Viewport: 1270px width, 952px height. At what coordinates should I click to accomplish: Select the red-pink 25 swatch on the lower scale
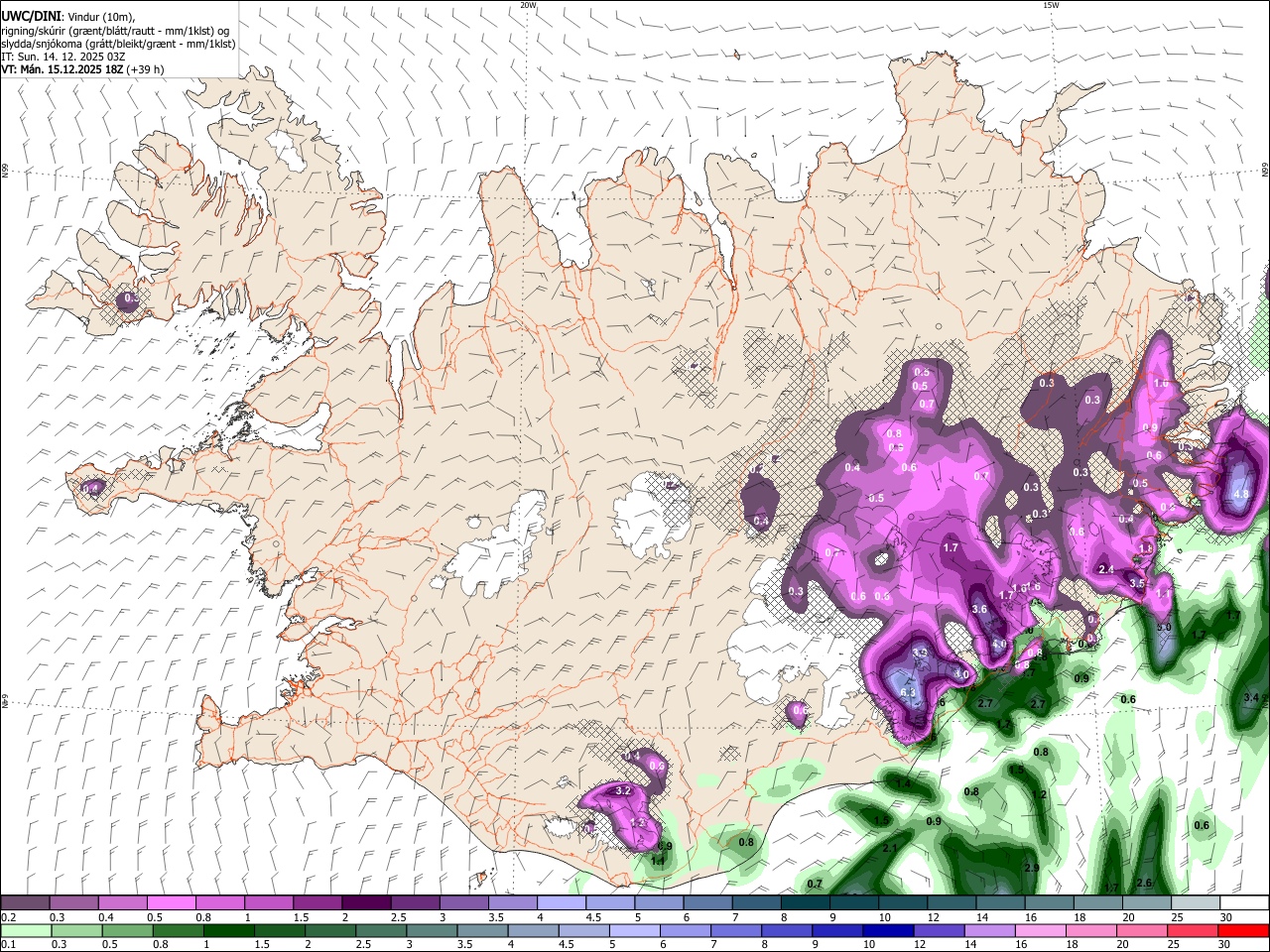[1194, 930]
